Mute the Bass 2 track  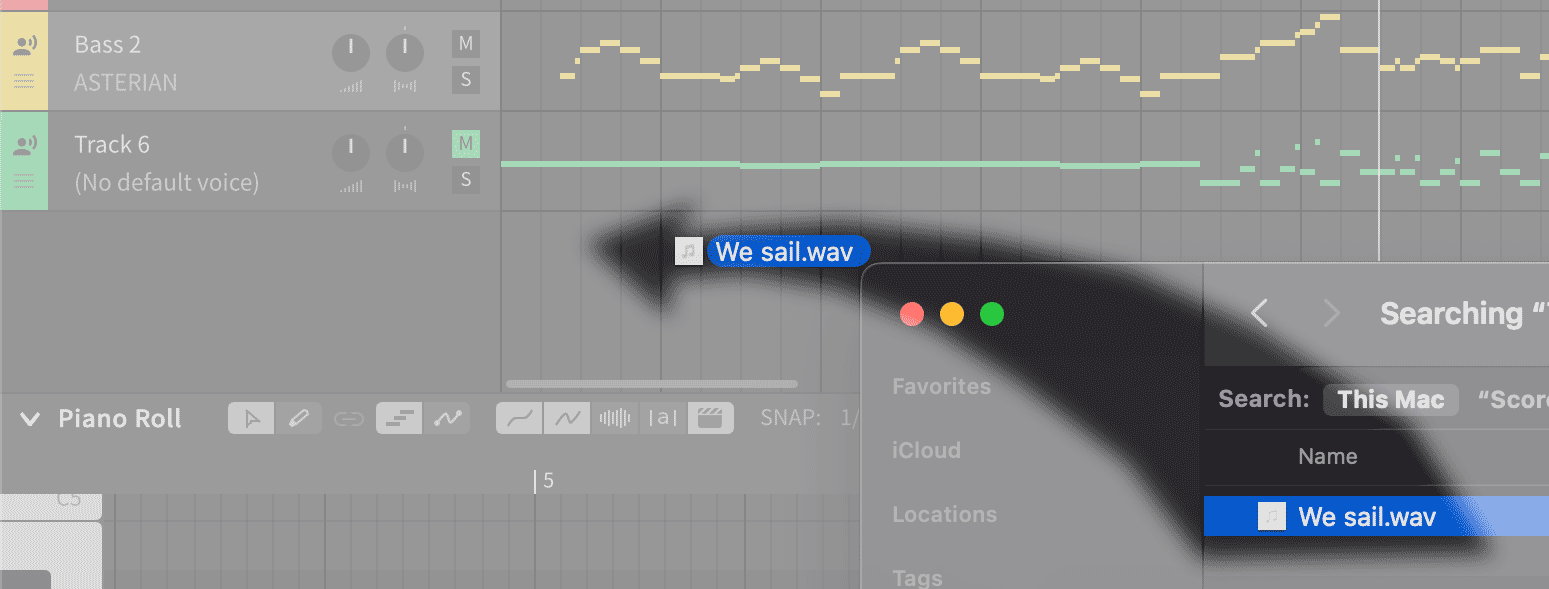465,43
